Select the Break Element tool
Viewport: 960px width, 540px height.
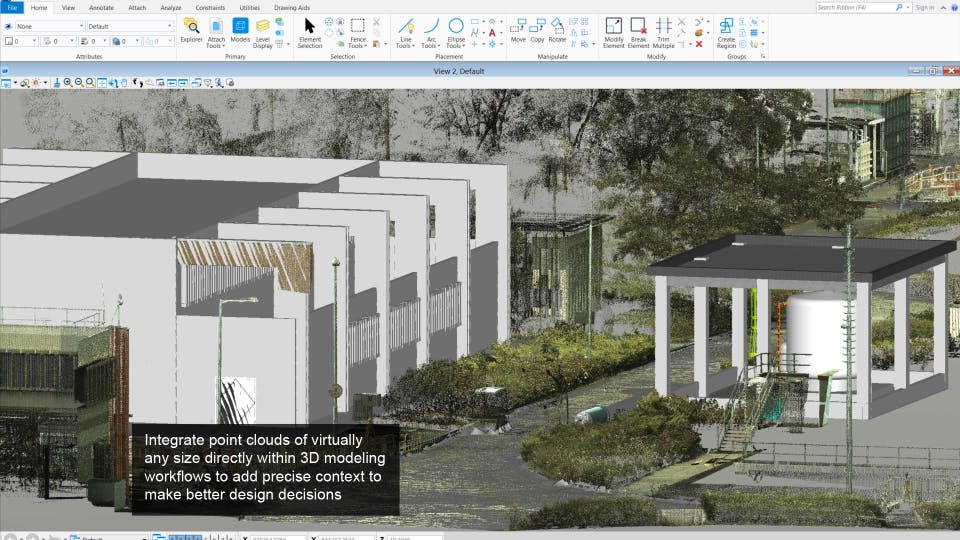[638, 33]
